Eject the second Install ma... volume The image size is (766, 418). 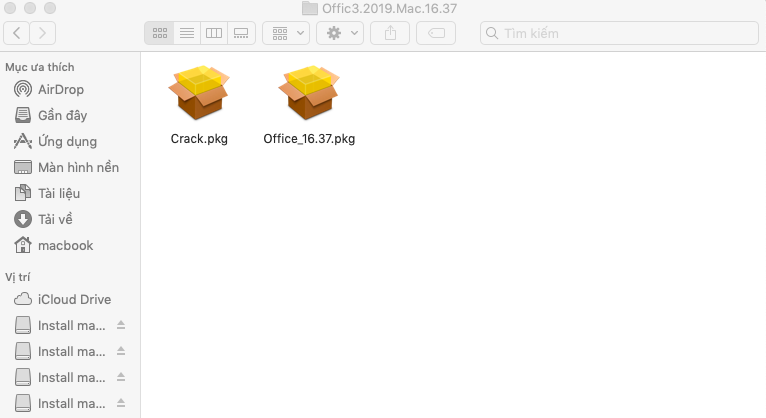point(121,351)
